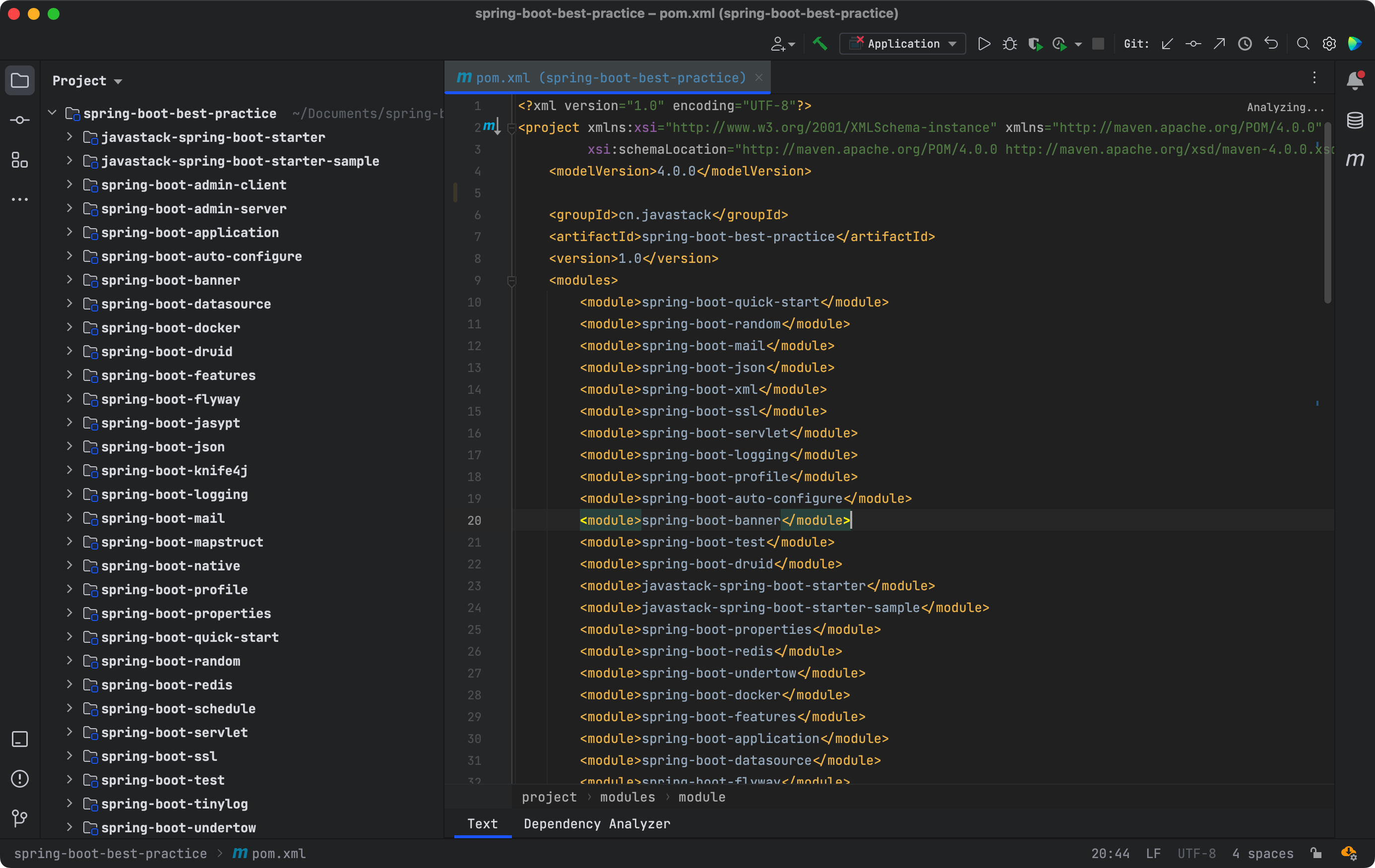Click status bar inspection warning icon
The width and height of the screenshot is (1375, 868).
pos(1349,853)
